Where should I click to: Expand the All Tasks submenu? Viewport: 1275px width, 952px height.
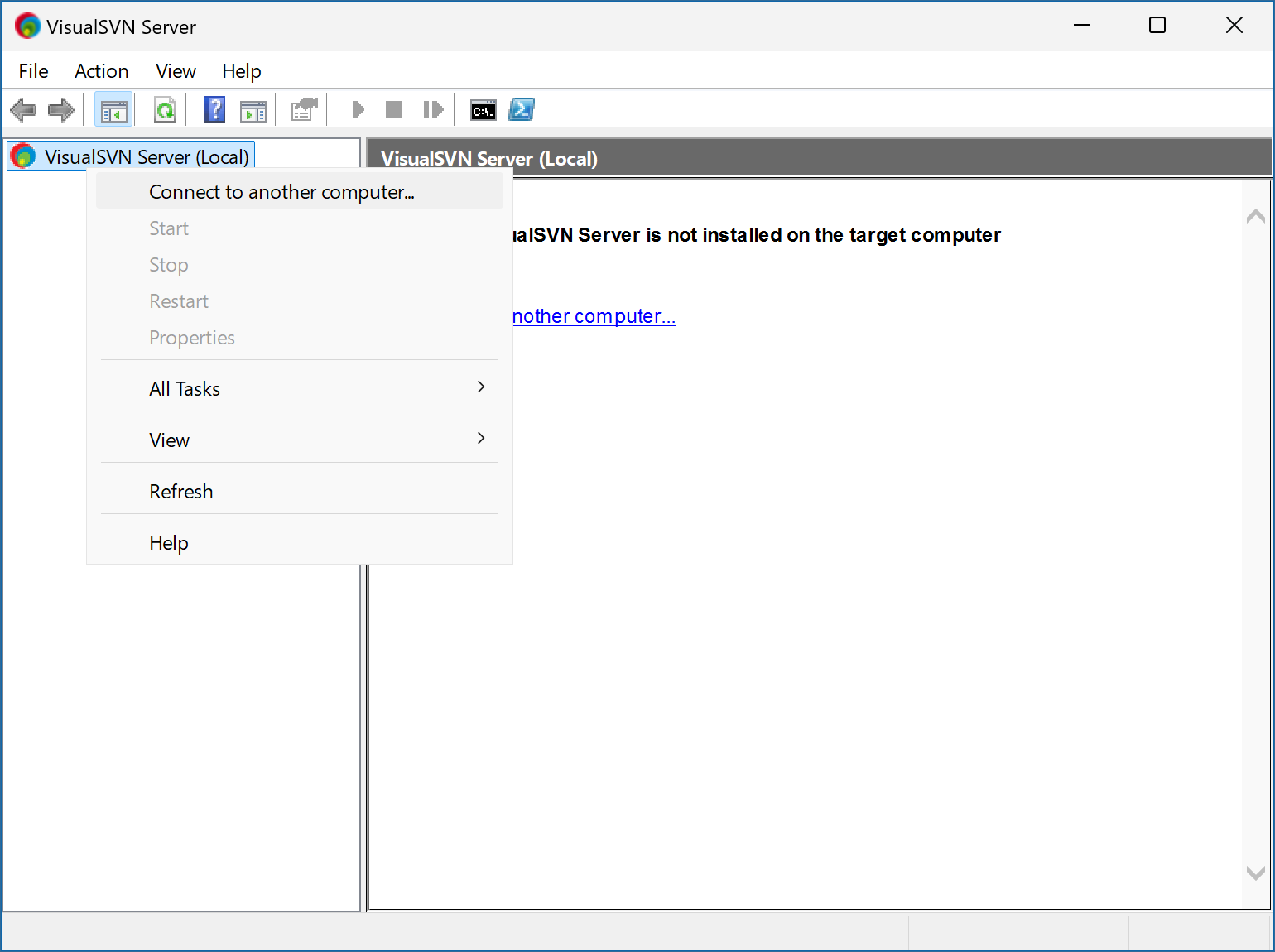300,389
